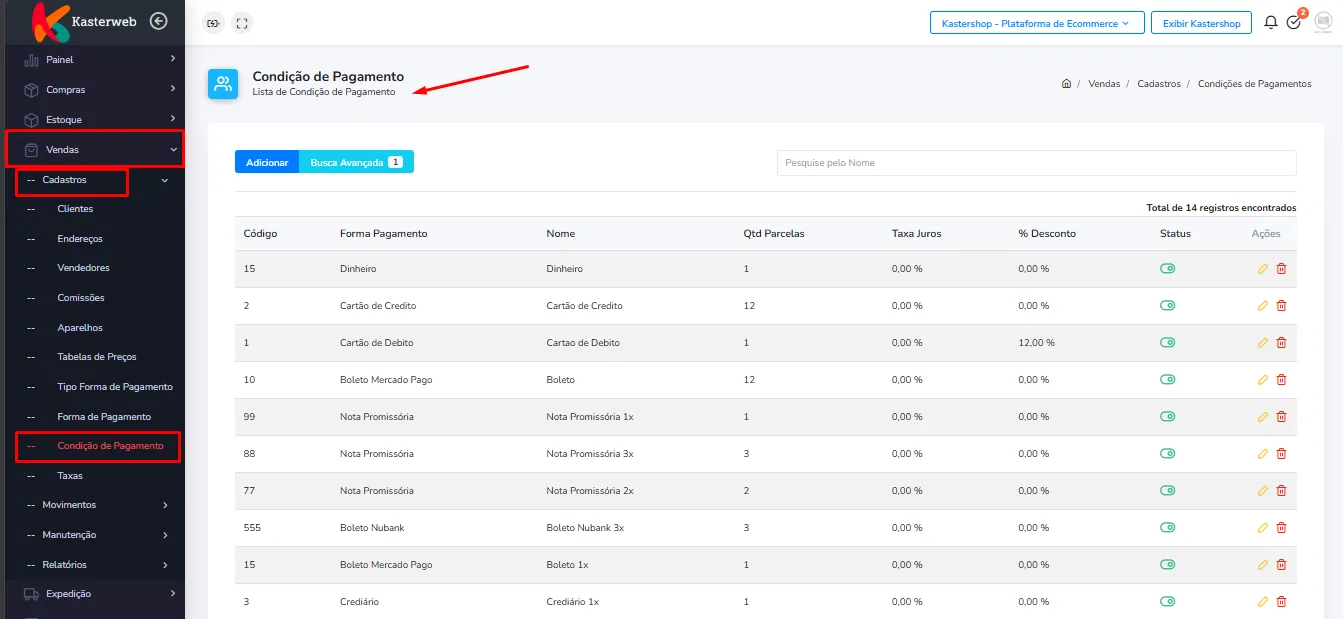The height and width of the screenshot is (619, 1343).
Task: Delete Cartão de Credito row trash icon
Action: click(x=1281, y=306)
